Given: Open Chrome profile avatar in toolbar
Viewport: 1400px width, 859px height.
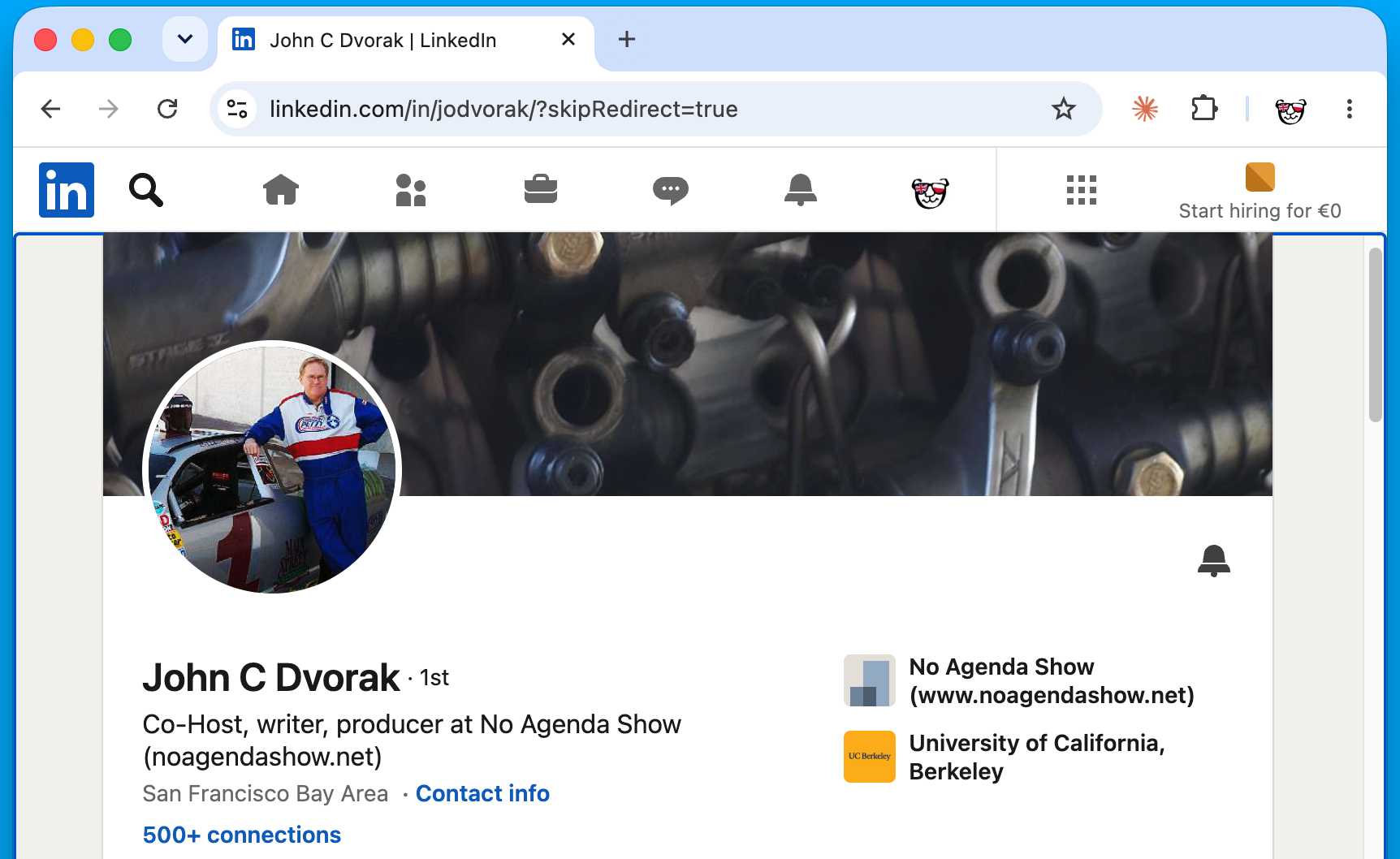Looking at the screenshot, I should point(1290,110).
